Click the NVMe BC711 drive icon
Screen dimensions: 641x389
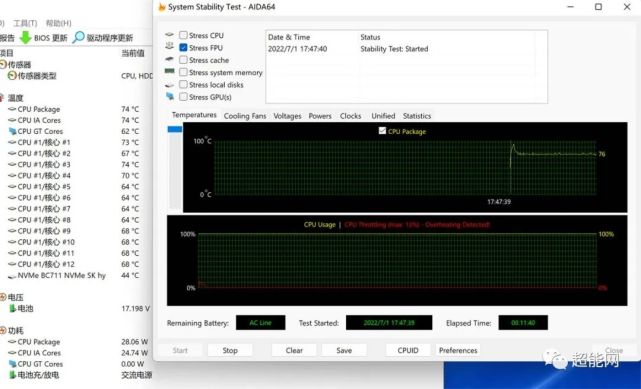tap(12, 276)
